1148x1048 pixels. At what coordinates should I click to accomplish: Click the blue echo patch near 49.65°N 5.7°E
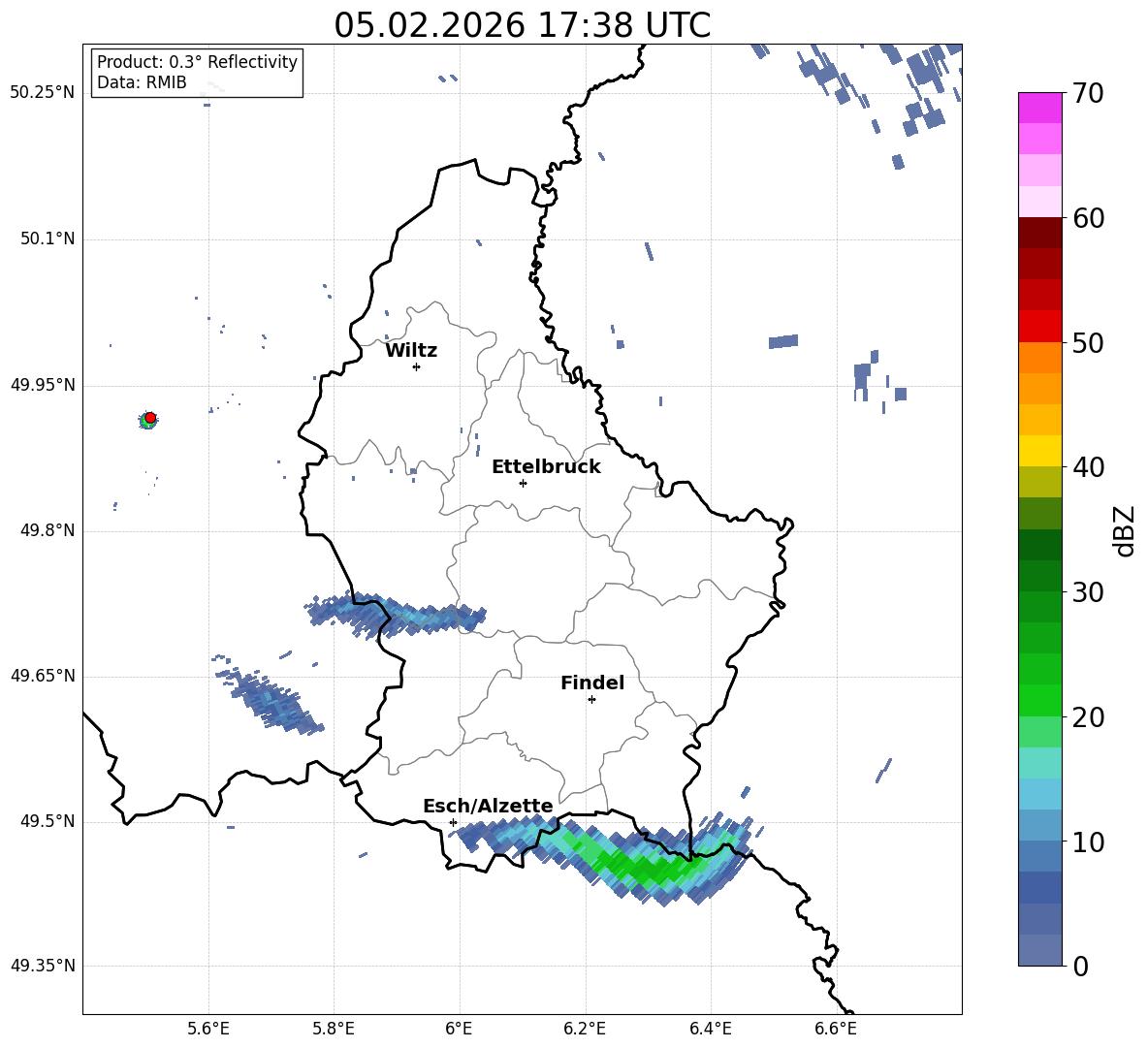(271, 699)
